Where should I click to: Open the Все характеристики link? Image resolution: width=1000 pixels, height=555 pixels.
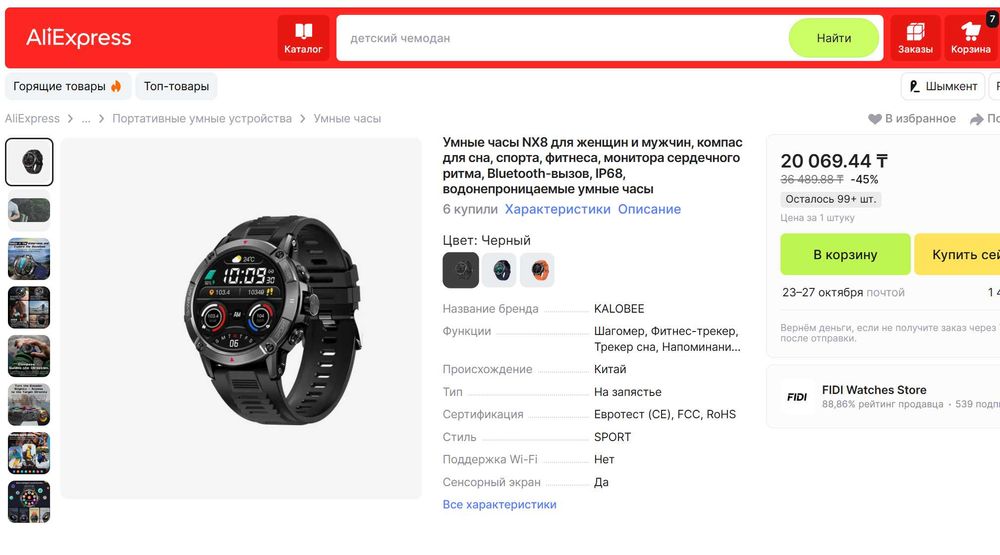point(499,505)
